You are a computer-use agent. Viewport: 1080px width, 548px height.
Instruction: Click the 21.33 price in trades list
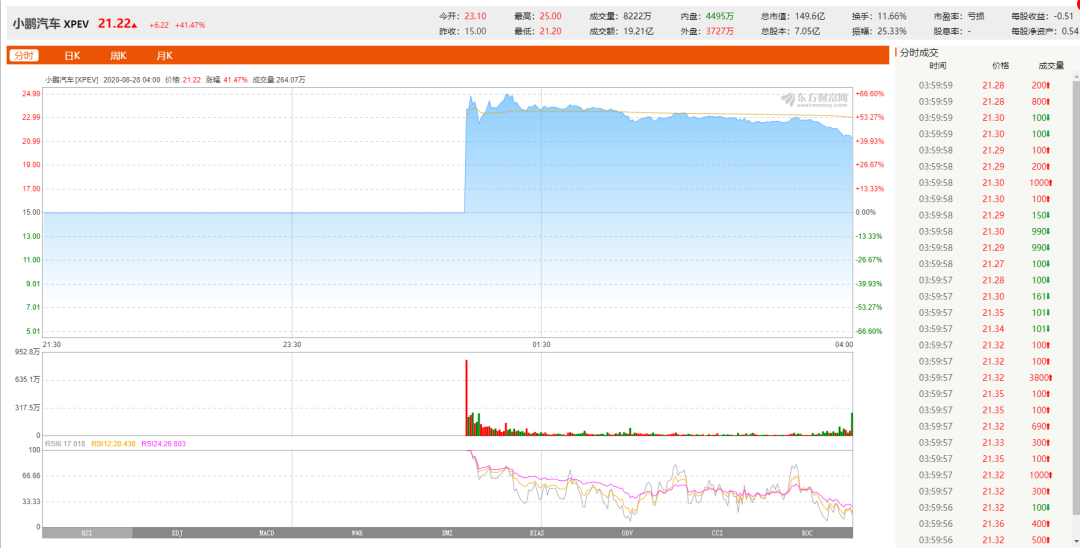993,443
